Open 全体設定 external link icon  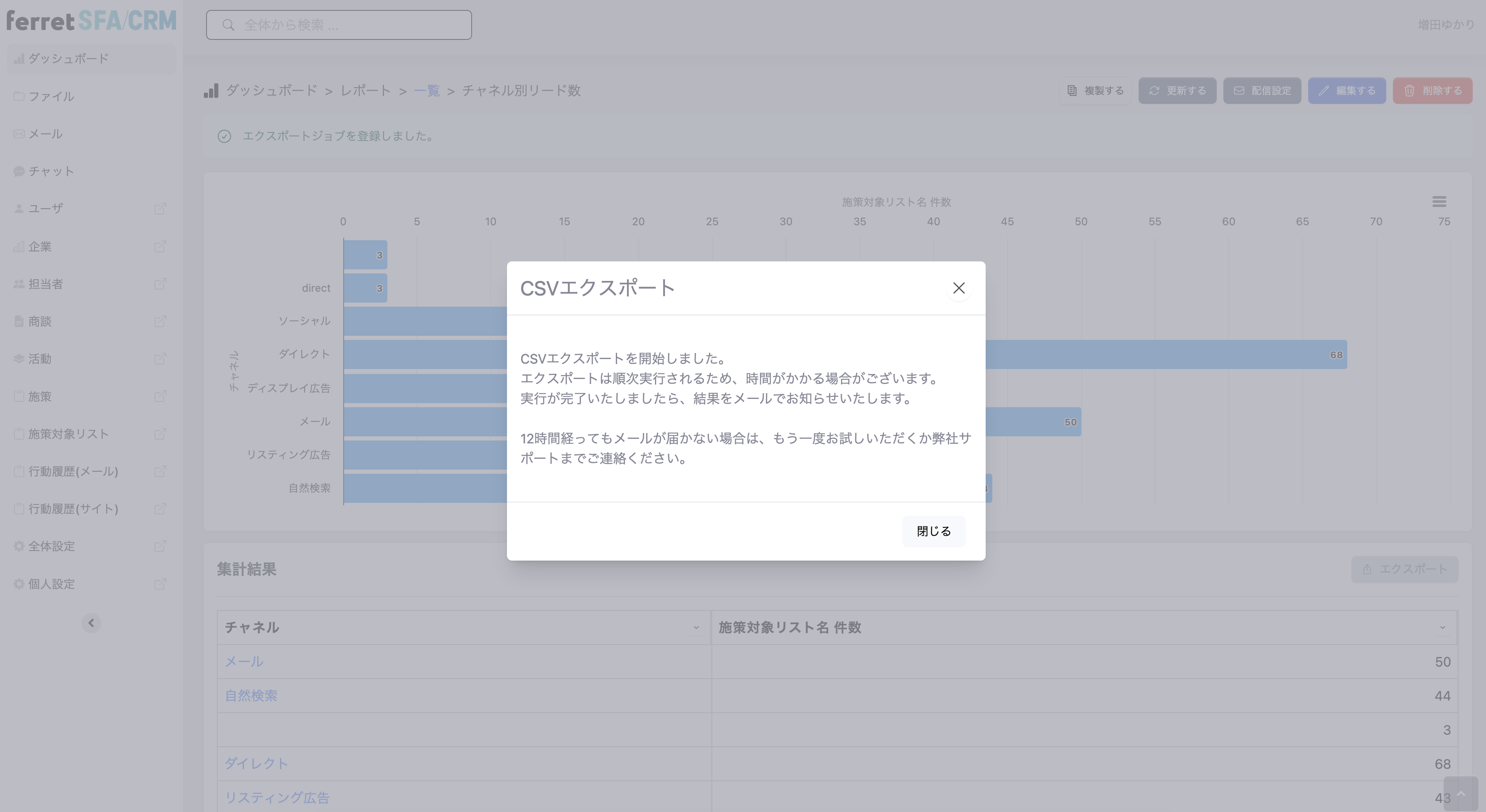[160, 546]
